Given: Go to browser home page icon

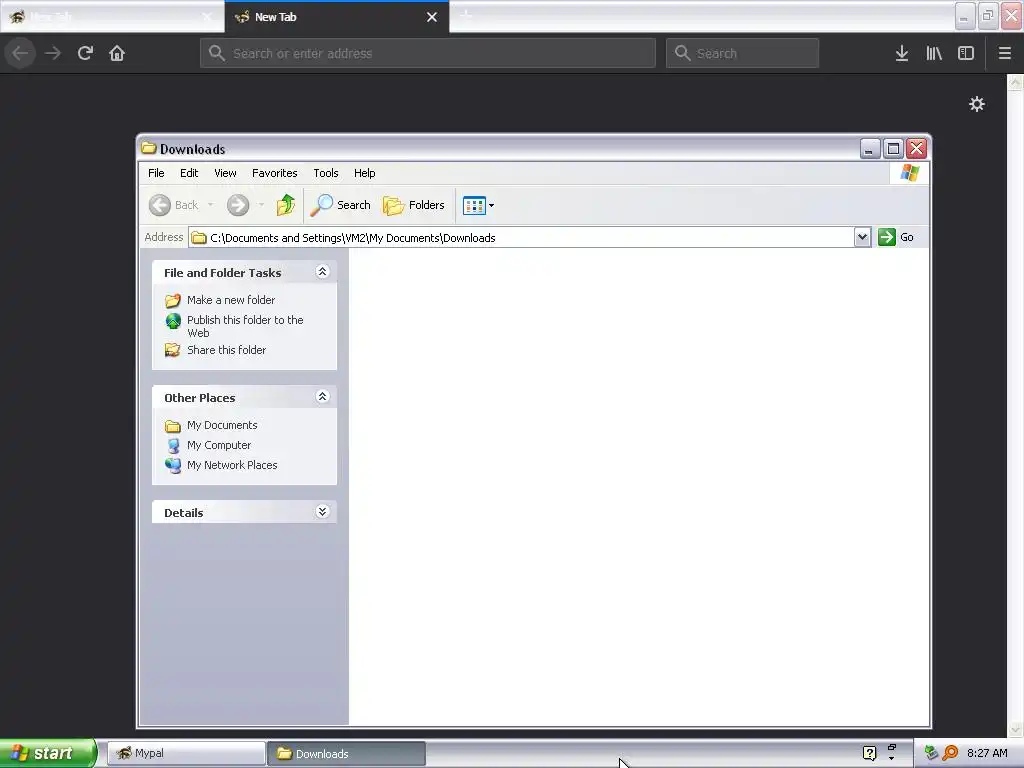Looking at the screenshot, I should coord(117,53).
